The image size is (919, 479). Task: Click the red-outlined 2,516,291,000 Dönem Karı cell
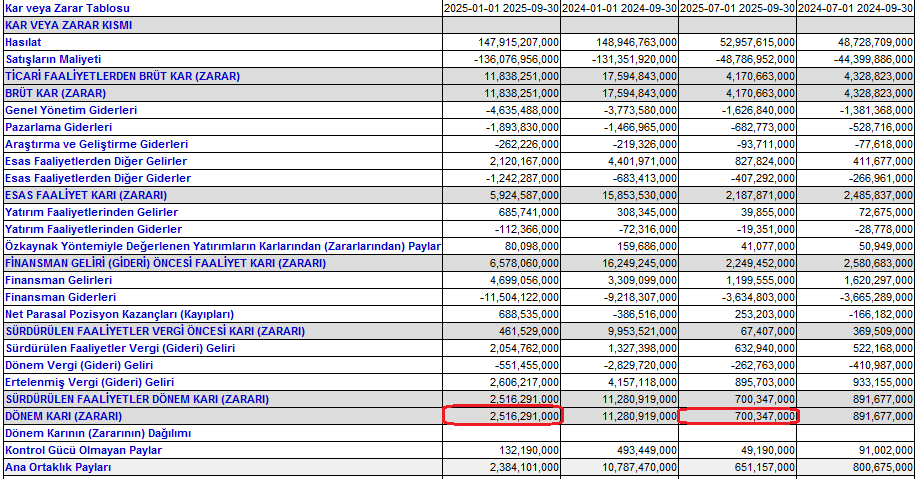click(x=503, y=416)
